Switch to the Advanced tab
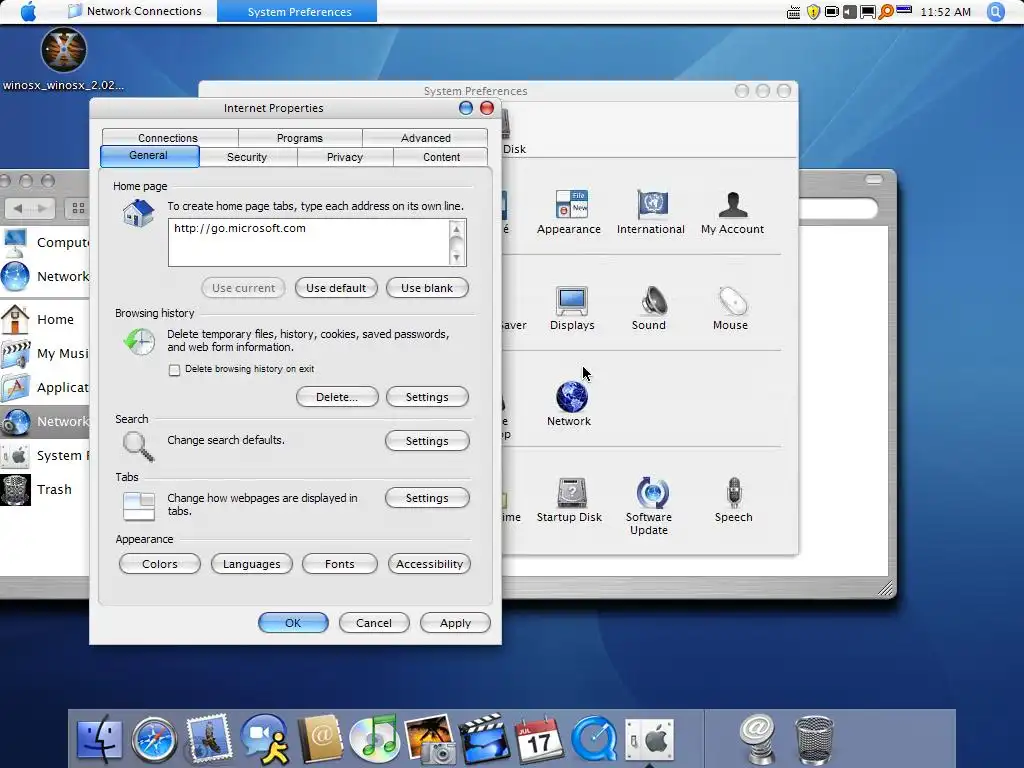The width and height of the screenshot is (1024, 768). (426, 138)
